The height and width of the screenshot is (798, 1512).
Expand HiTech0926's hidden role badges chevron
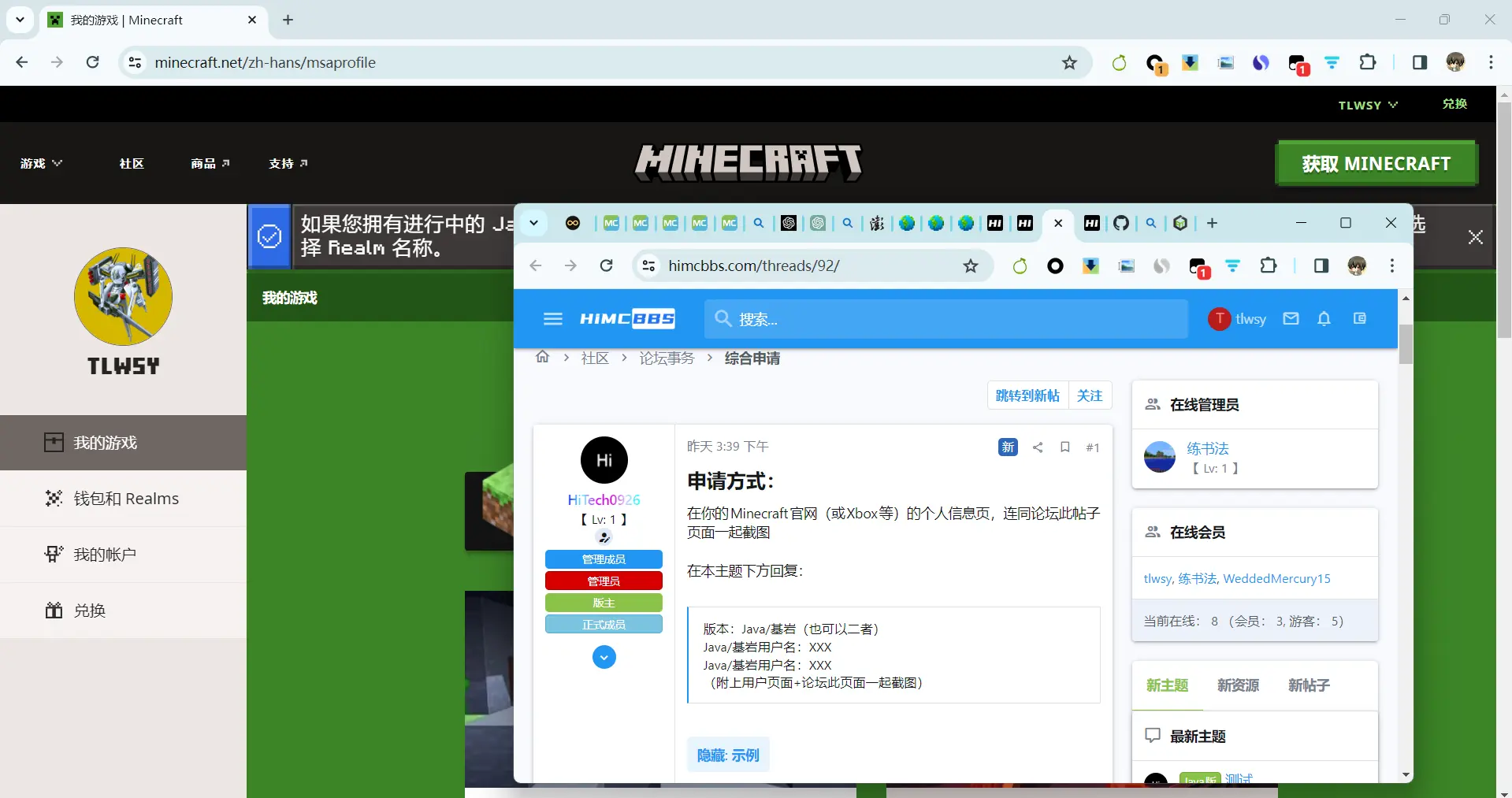click(604, 656)
